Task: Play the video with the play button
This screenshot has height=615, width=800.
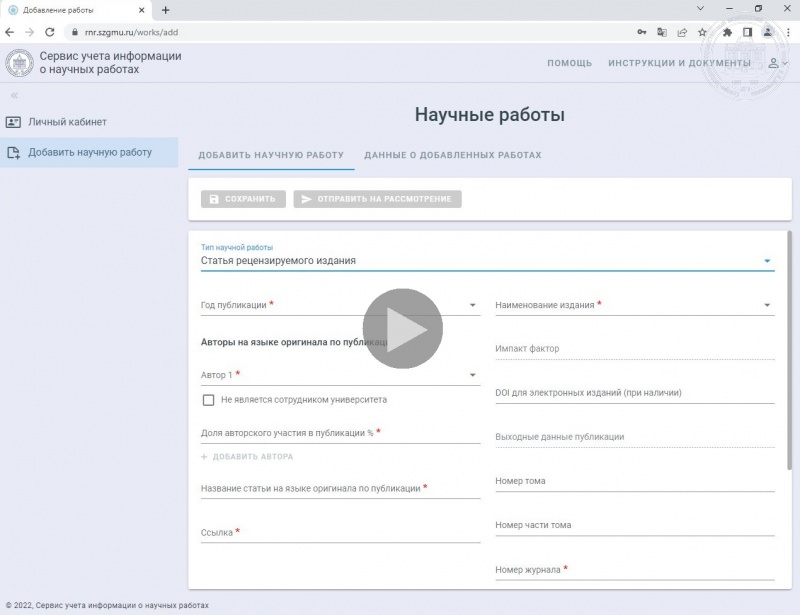Action: [x=403, y=329]
